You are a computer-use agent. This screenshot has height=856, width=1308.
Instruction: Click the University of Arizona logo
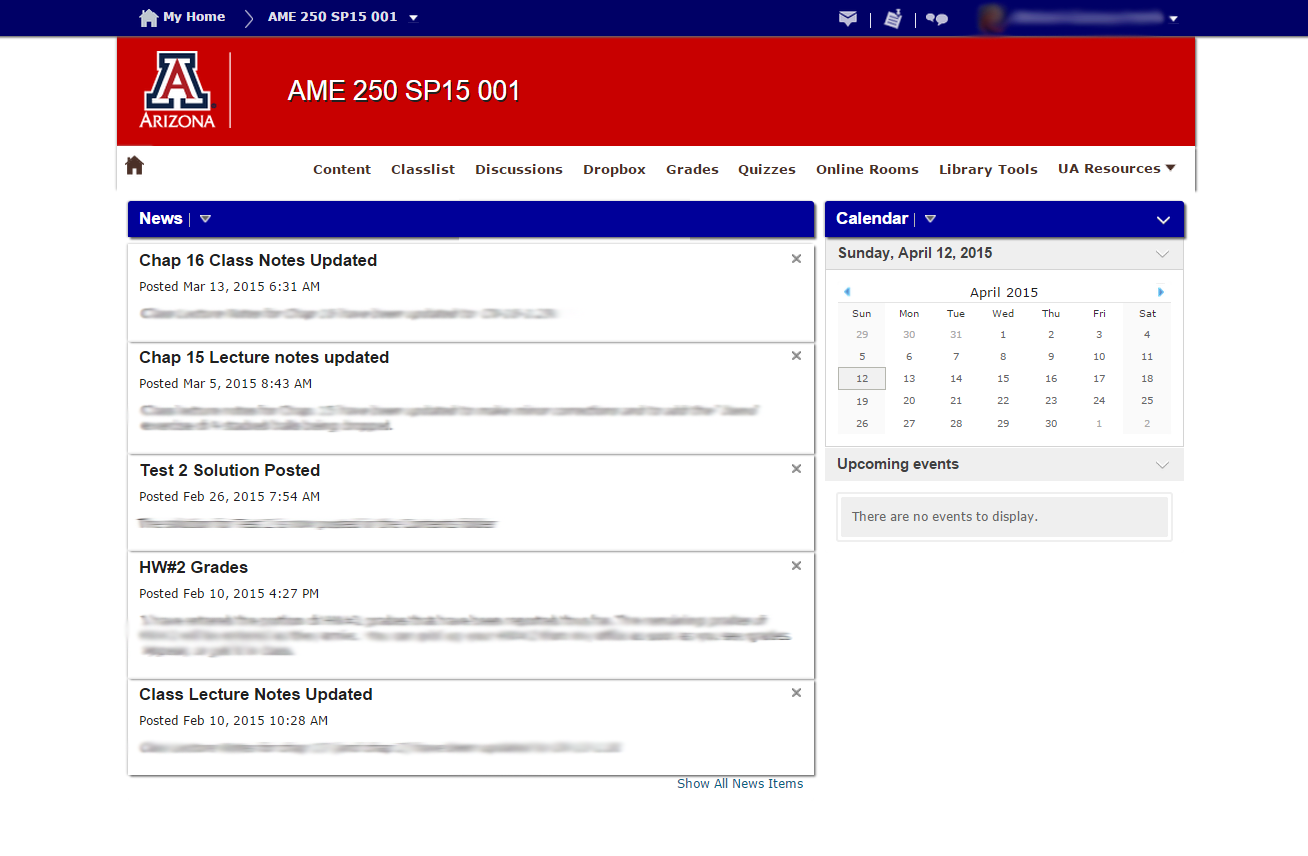pyautogui.click(x=177, y=91)
